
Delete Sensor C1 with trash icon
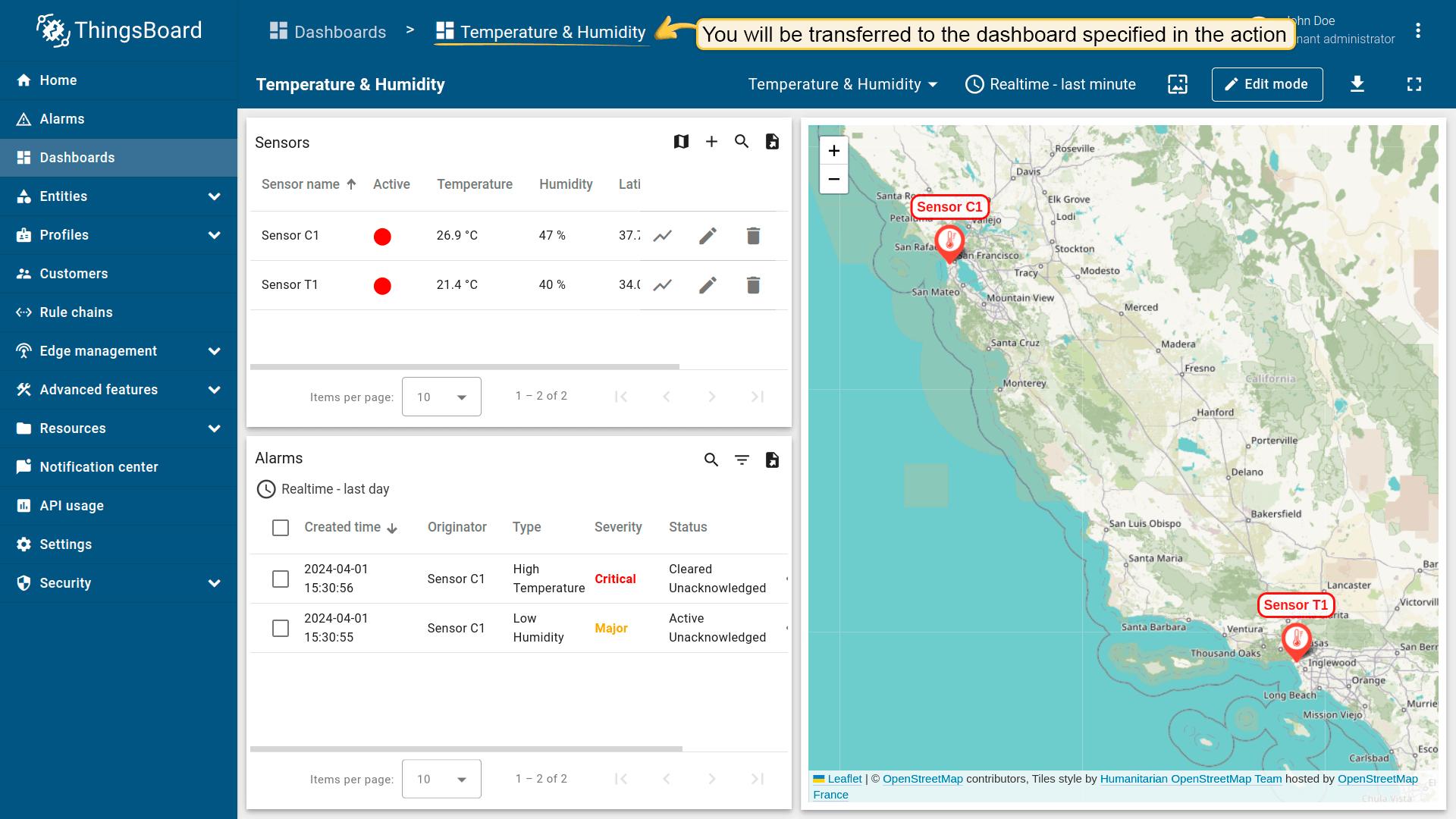pyautogui.click(x=753, y=236)
